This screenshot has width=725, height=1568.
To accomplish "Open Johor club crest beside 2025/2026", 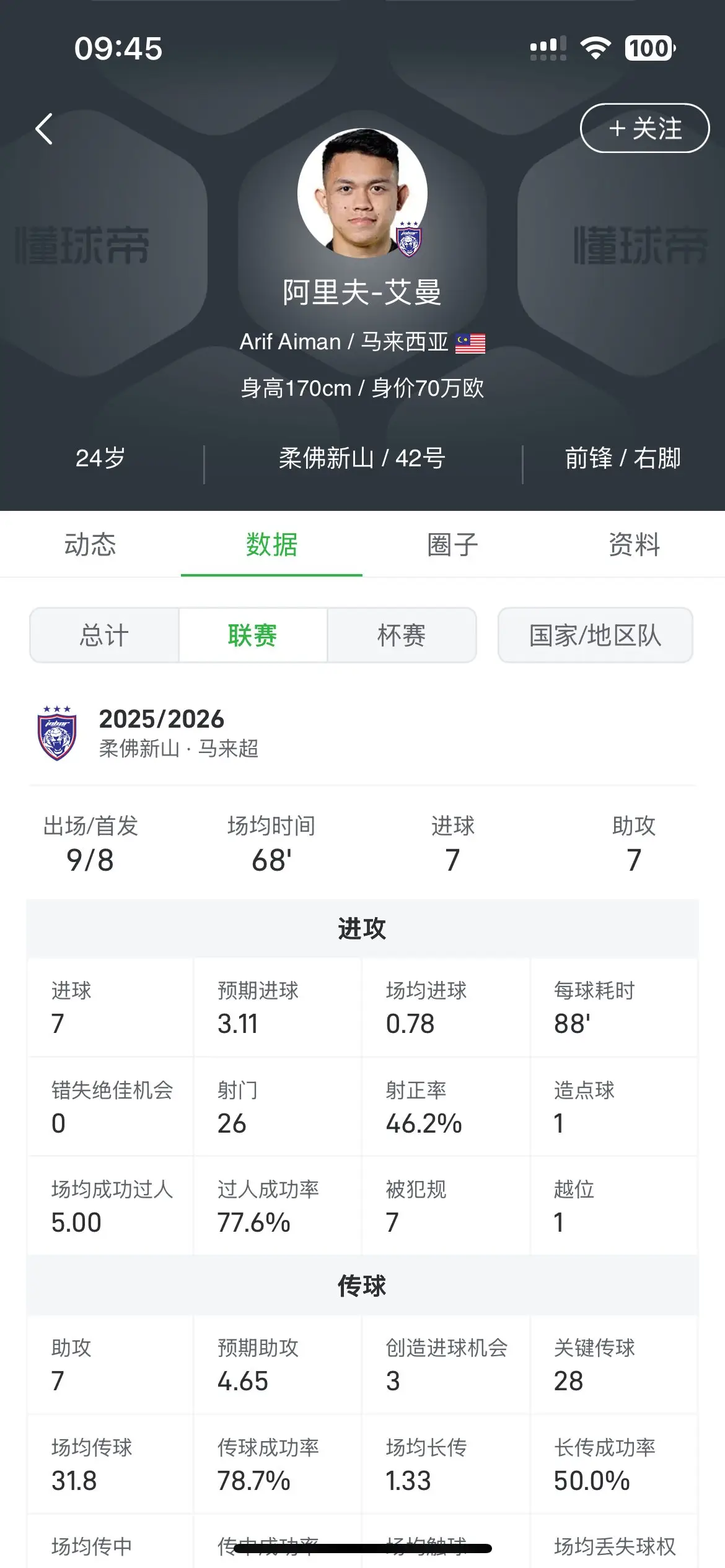I will 57,733.
